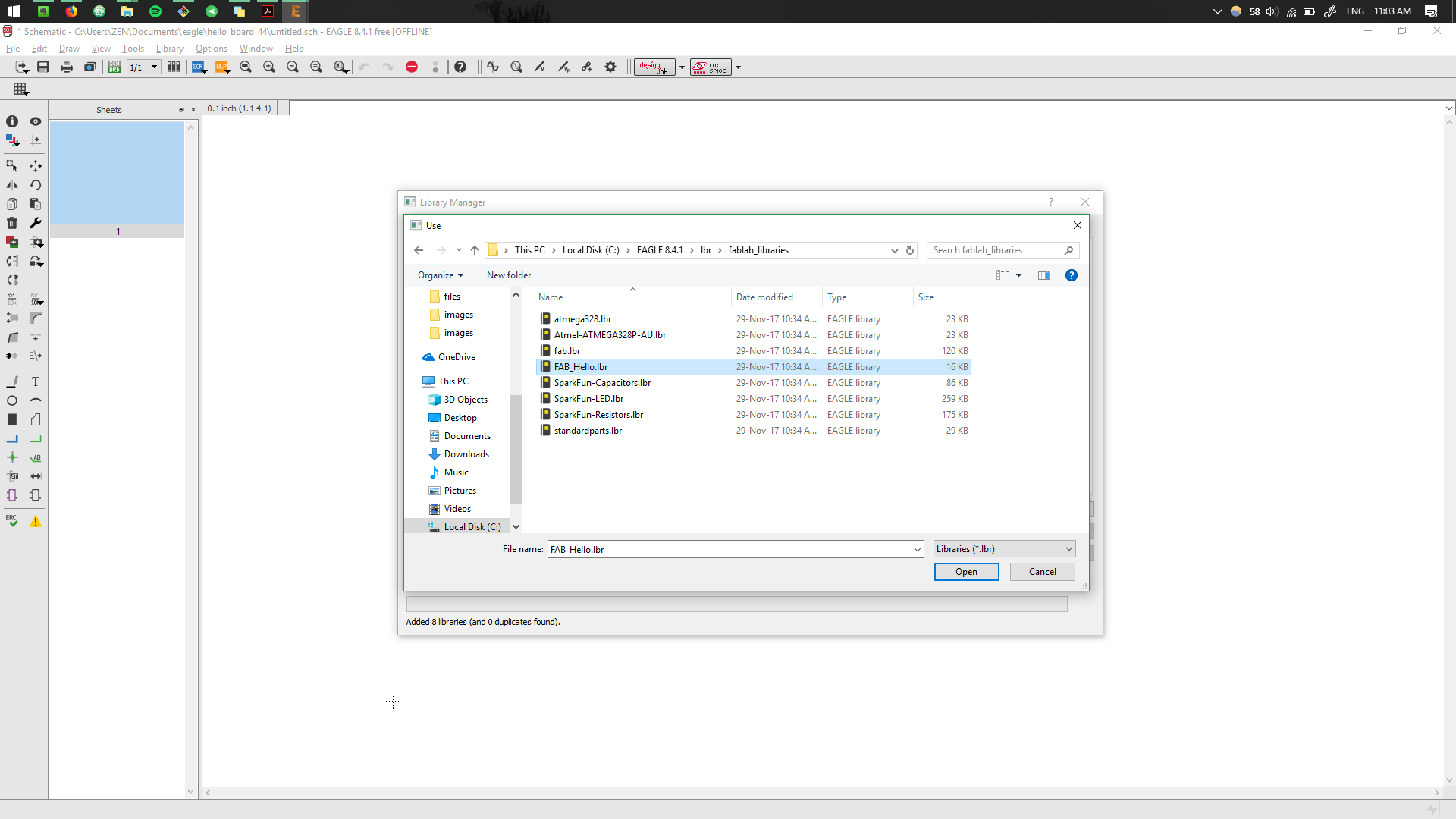Select the Add part tool in left palette
The height and width of the screenshot is (819, 1456).
(12, 242)
